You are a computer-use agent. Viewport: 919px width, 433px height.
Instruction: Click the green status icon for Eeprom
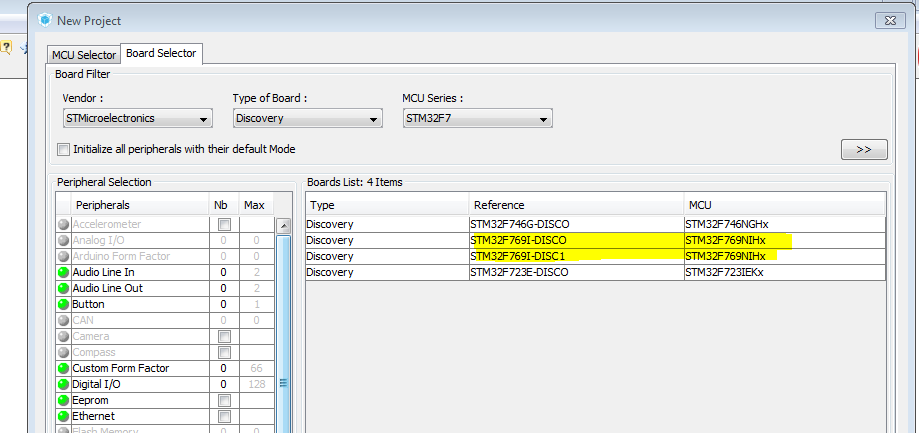point(63,400)
